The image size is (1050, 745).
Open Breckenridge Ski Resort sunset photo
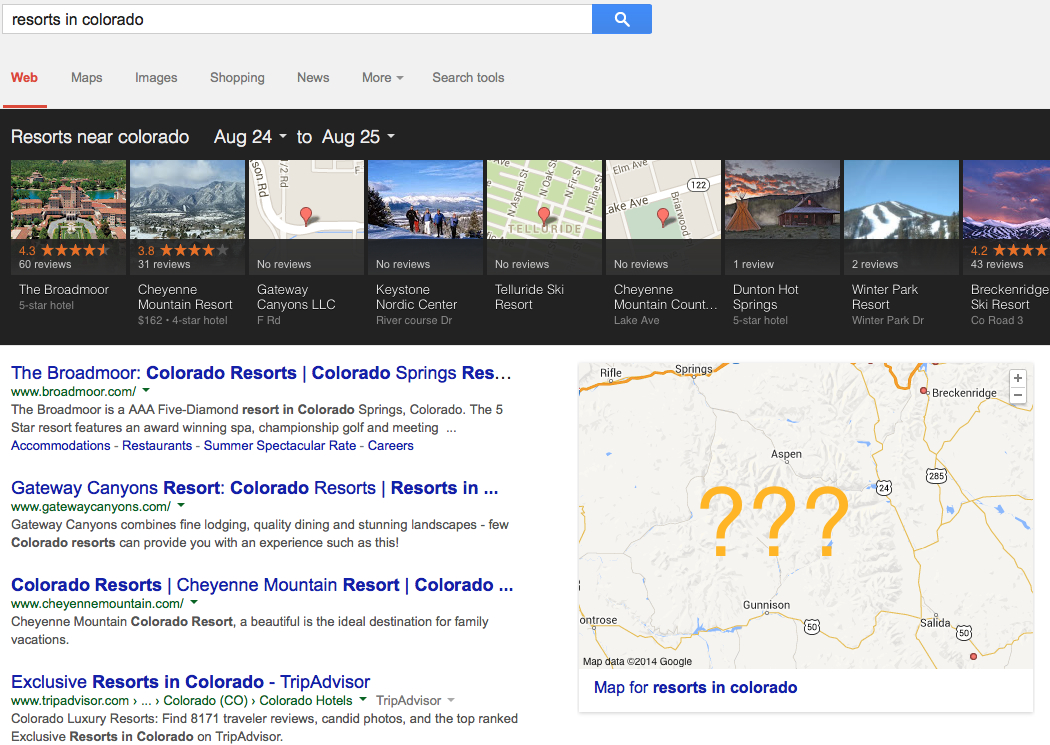pyautogui.click(x=1006, y=199)
